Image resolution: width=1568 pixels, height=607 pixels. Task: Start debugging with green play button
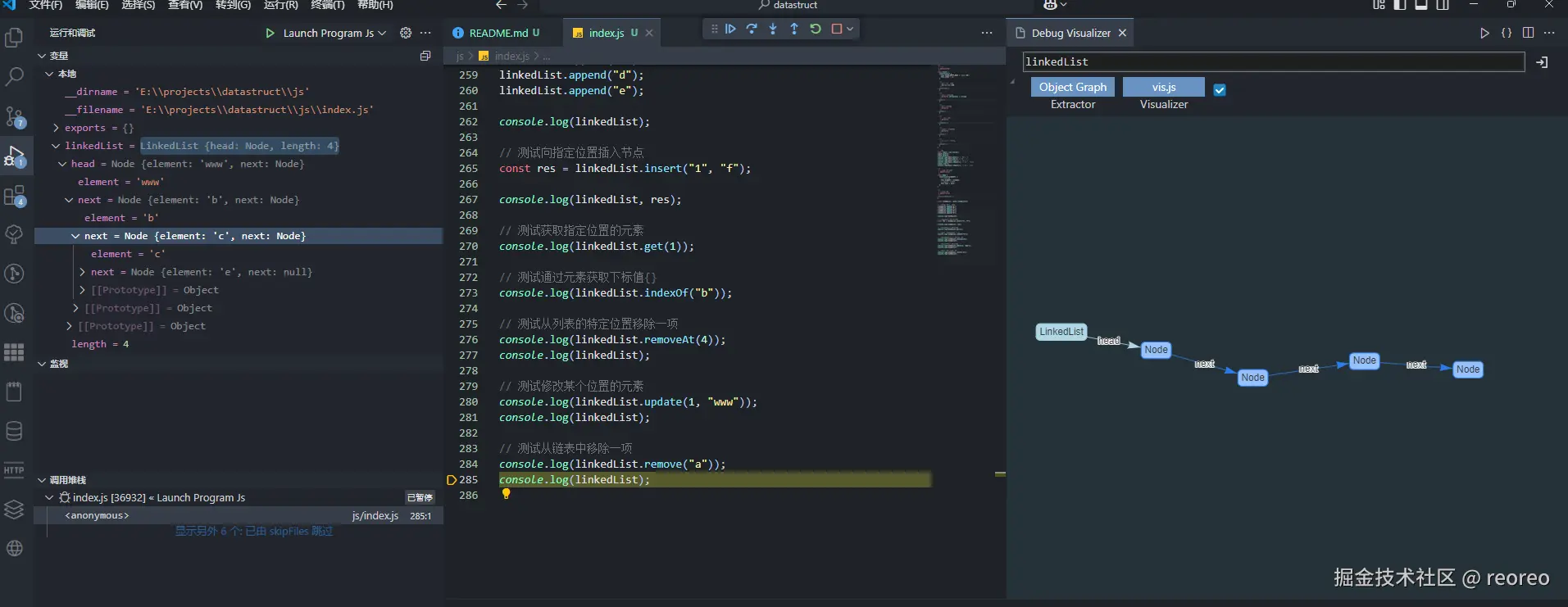point(270,33)
